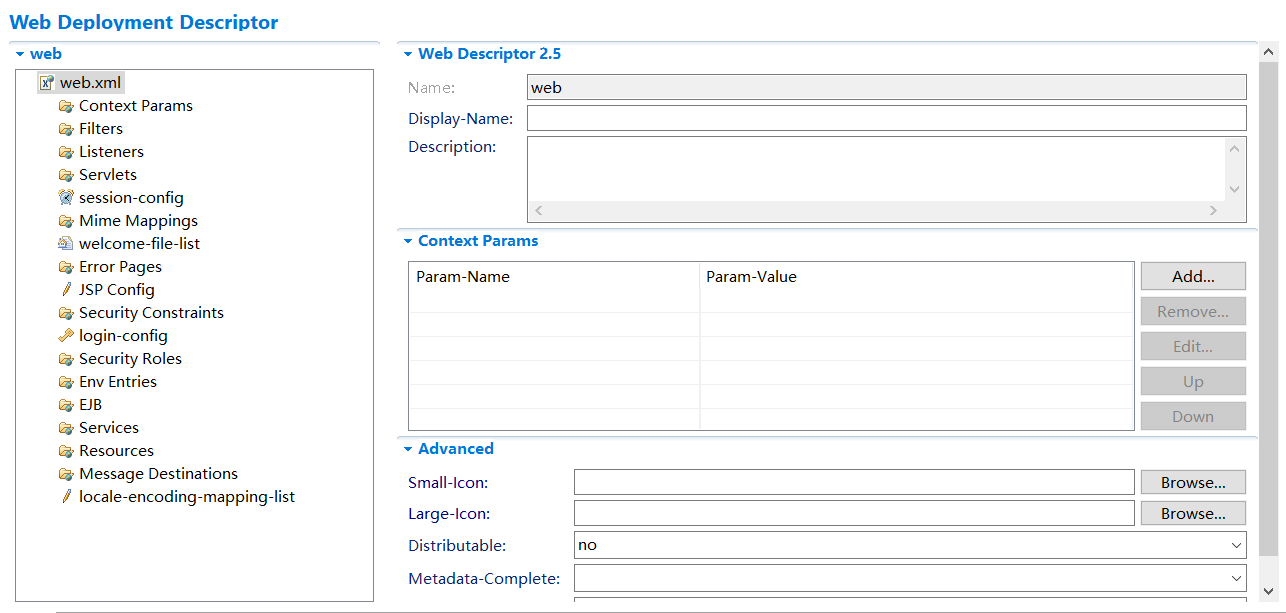This screenshot has width=1286, height=613.
Task: Click the main panel scroll-down arrow
Action: pyautogui.click(x=1269, y=590)
